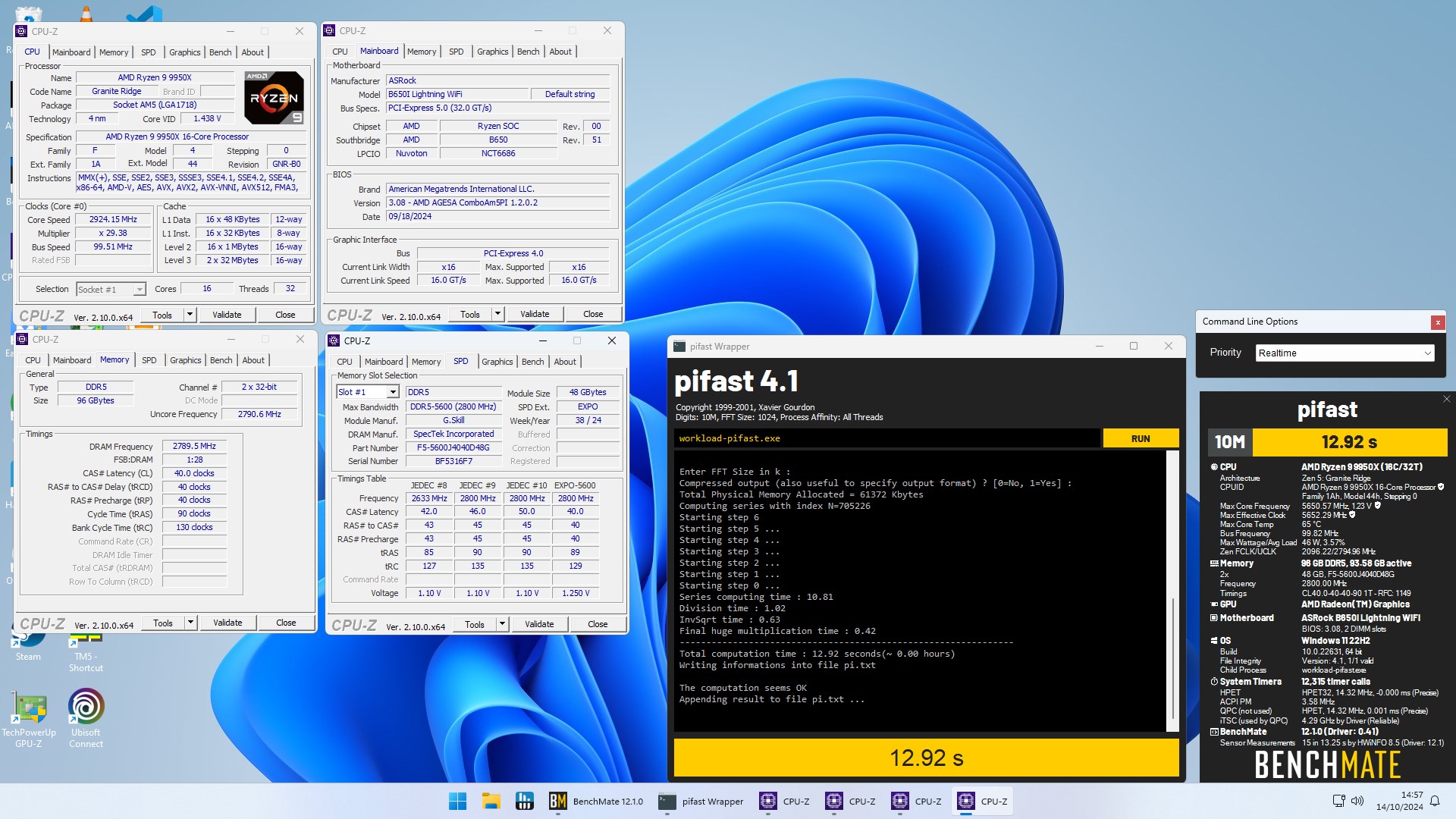
Task: Click the Ryzen 9 logo in CPU-Z
Action: point(274,98)
